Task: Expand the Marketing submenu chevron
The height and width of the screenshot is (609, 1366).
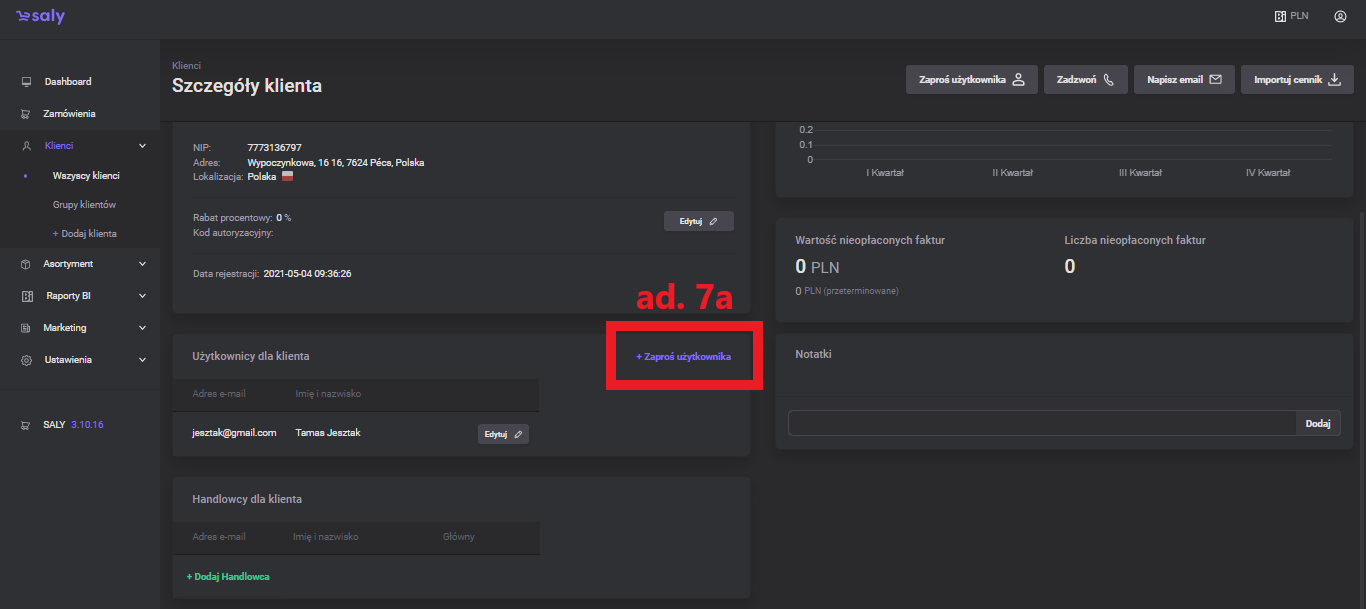Action: click(x=142, y=328)
